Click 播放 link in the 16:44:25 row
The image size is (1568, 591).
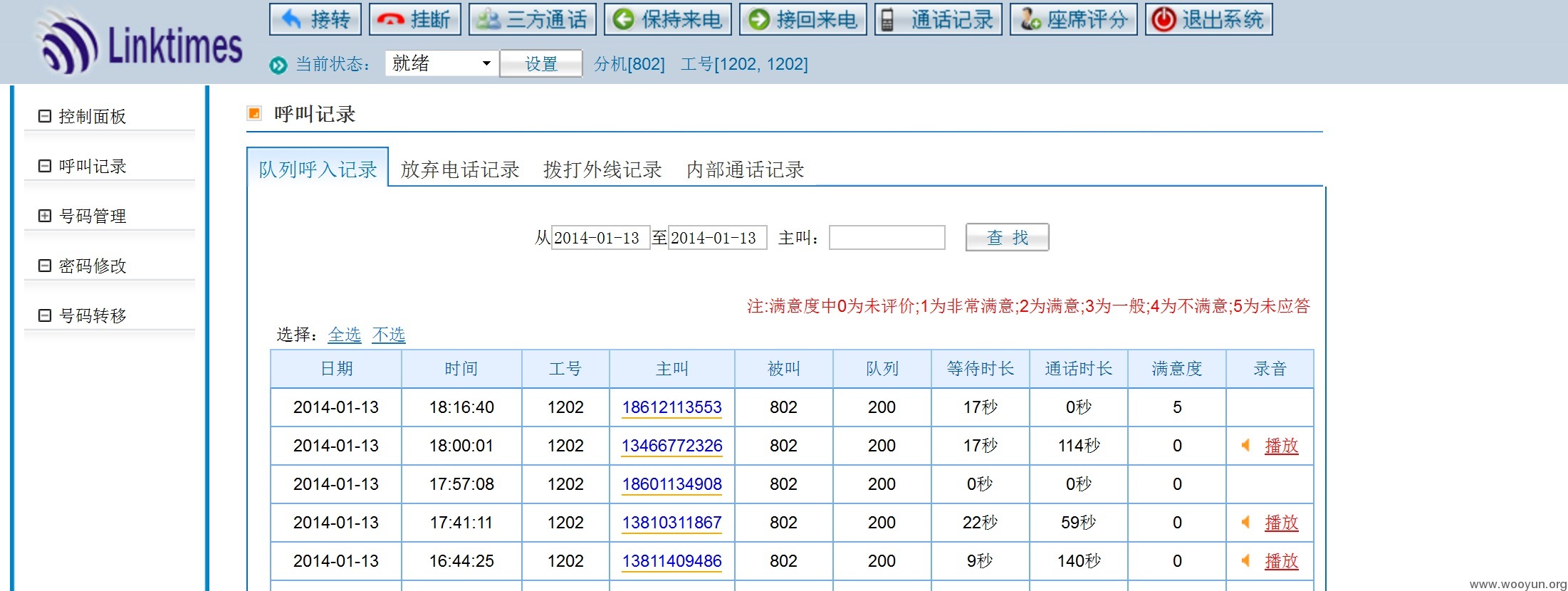[1282, 561]
